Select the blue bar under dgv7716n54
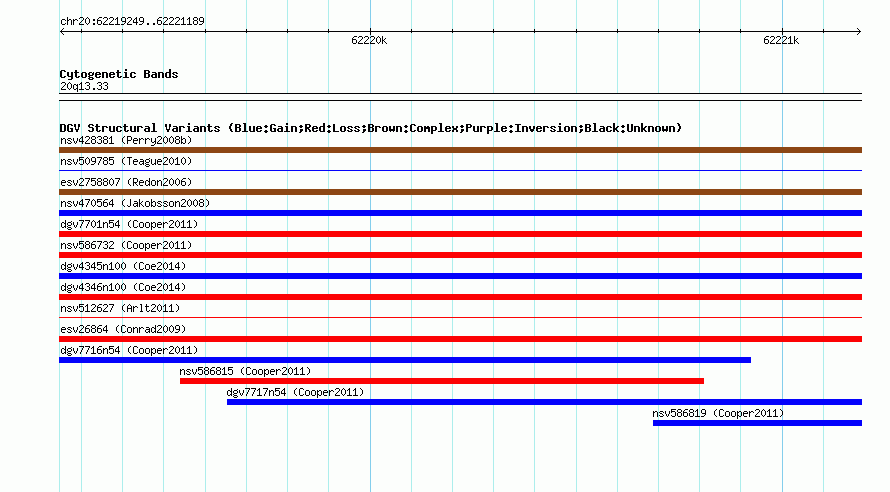 pos(405,360)
